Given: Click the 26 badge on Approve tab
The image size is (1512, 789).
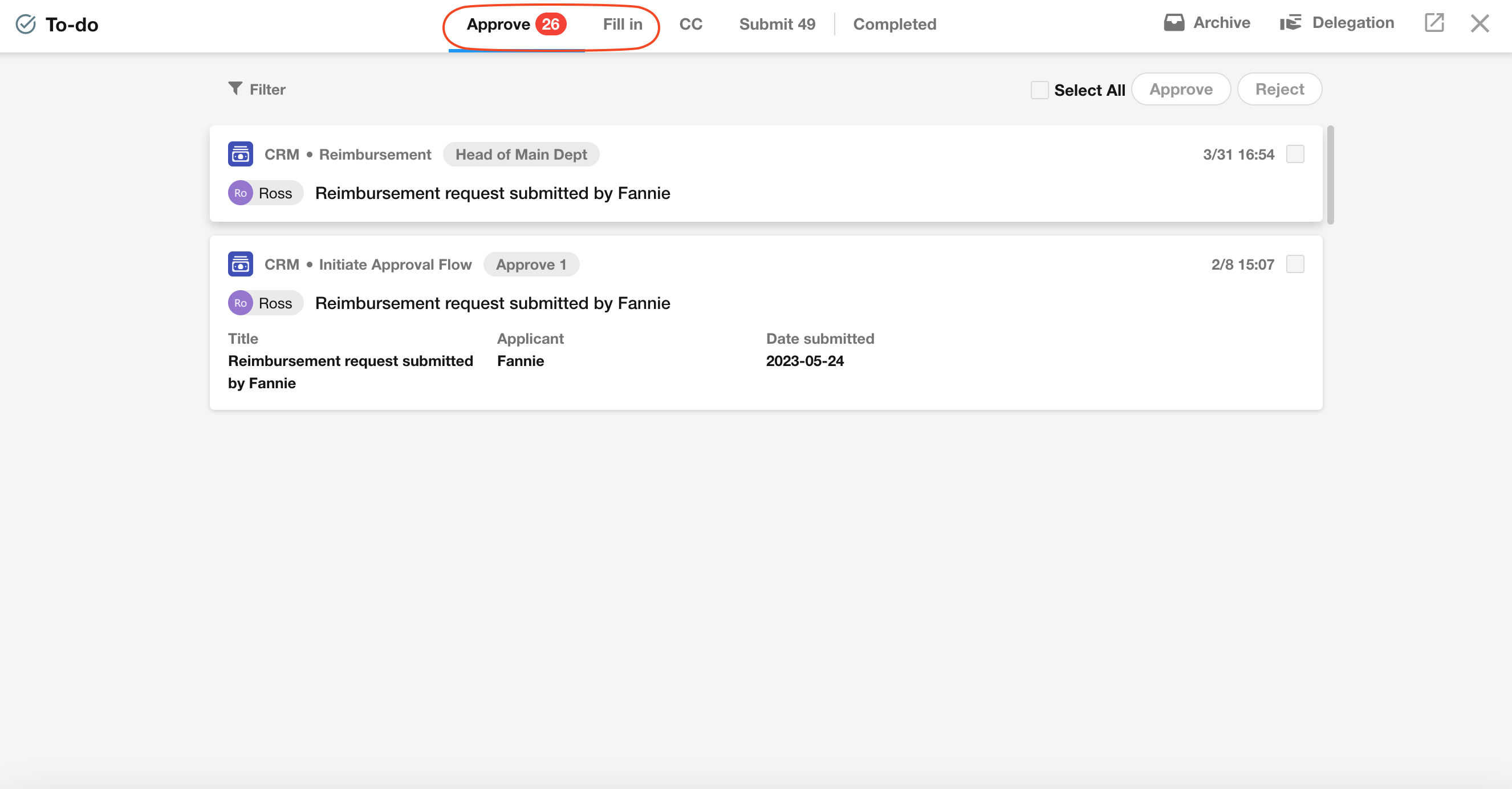Looking at the screenshot, I should tap(551, 24).
